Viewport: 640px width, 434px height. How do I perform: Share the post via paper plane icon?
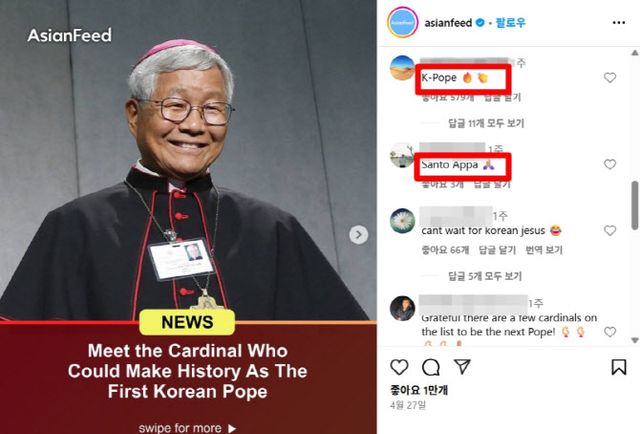click(462, 367)
